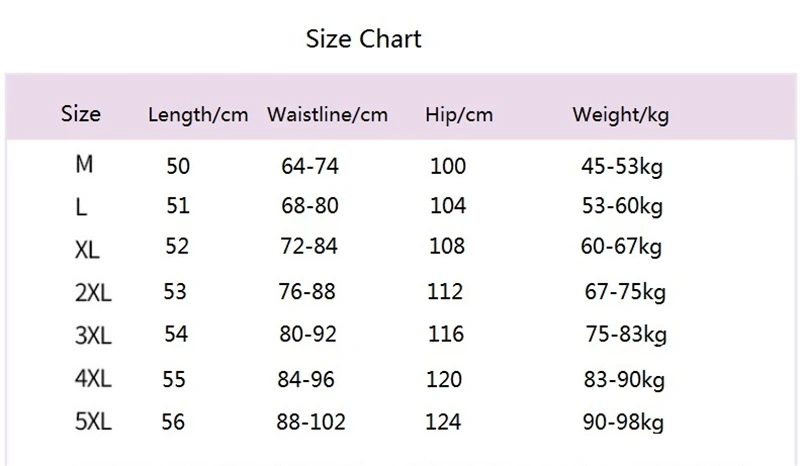This screenshot has width=800, height=466.
Task: Click the 2XL size row label
Action: (93, 293)
